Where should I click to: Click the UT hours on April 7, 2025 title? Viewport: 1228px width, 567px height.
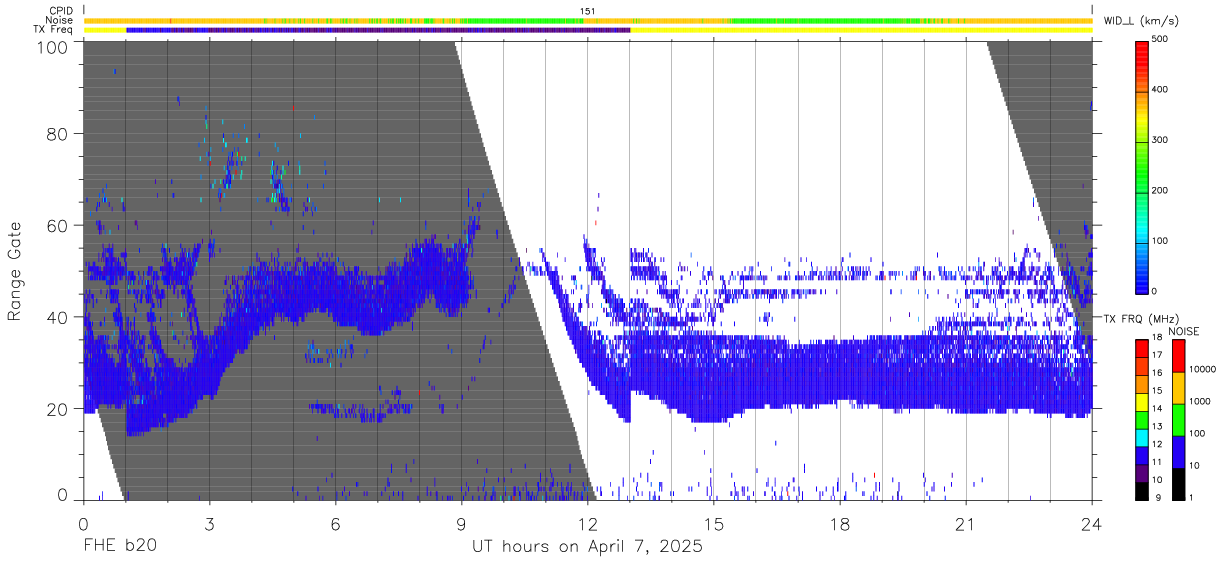click(x=588, y=547)
